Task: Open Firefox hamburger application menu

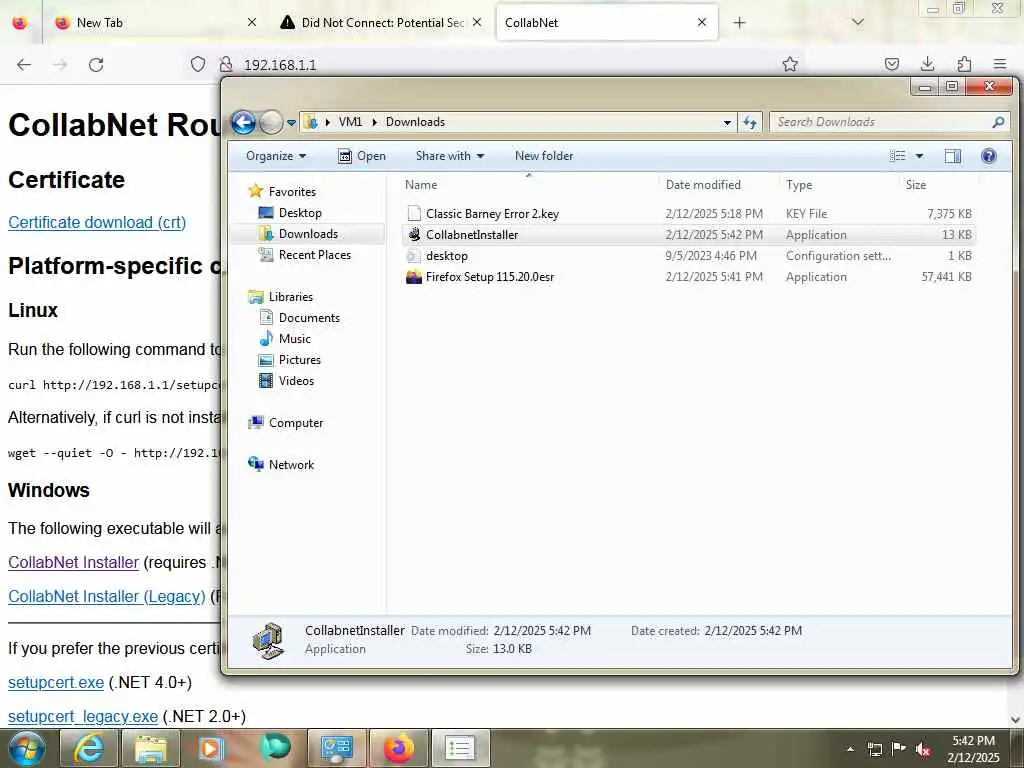Action: [x=1000, y=64]
